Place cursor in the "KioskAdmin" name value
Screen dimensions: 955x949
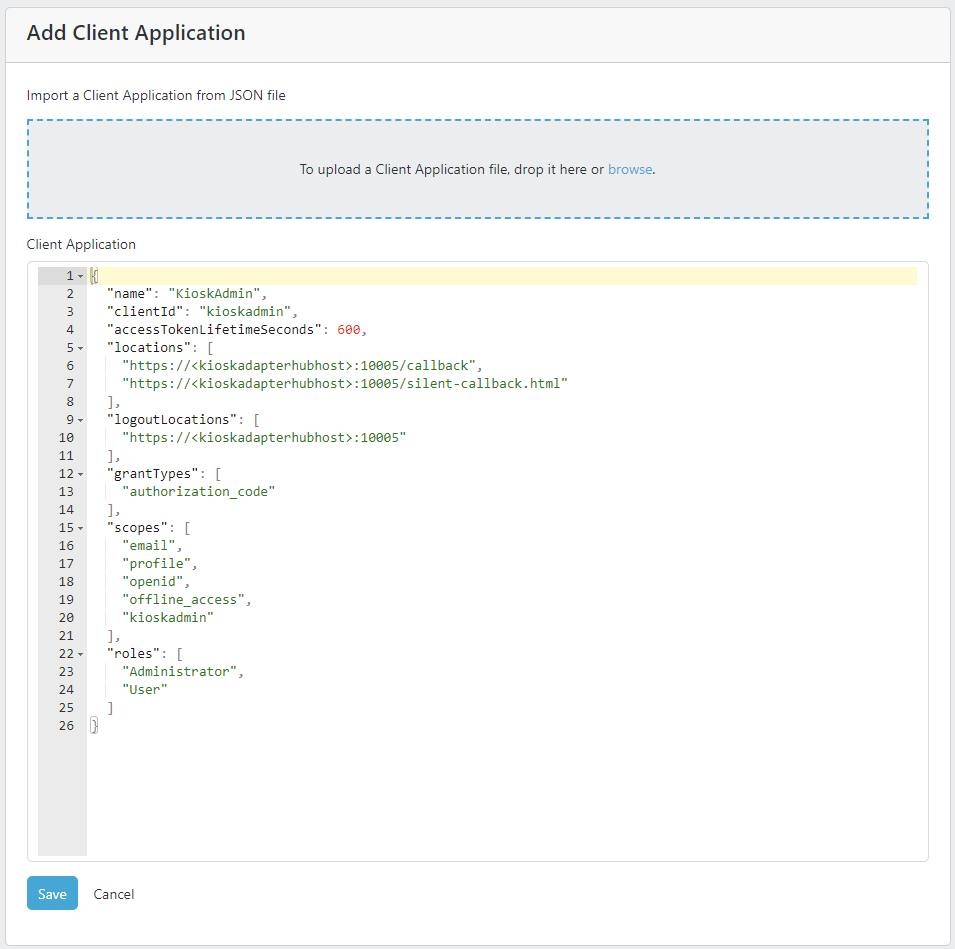click(214, 294)
